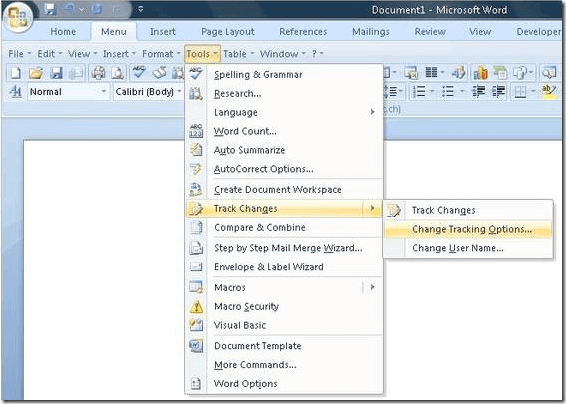Open the Edit dropdown menu
Image resolution: width=566 pixels, height=404 pixels.
(x=50, y=54)
